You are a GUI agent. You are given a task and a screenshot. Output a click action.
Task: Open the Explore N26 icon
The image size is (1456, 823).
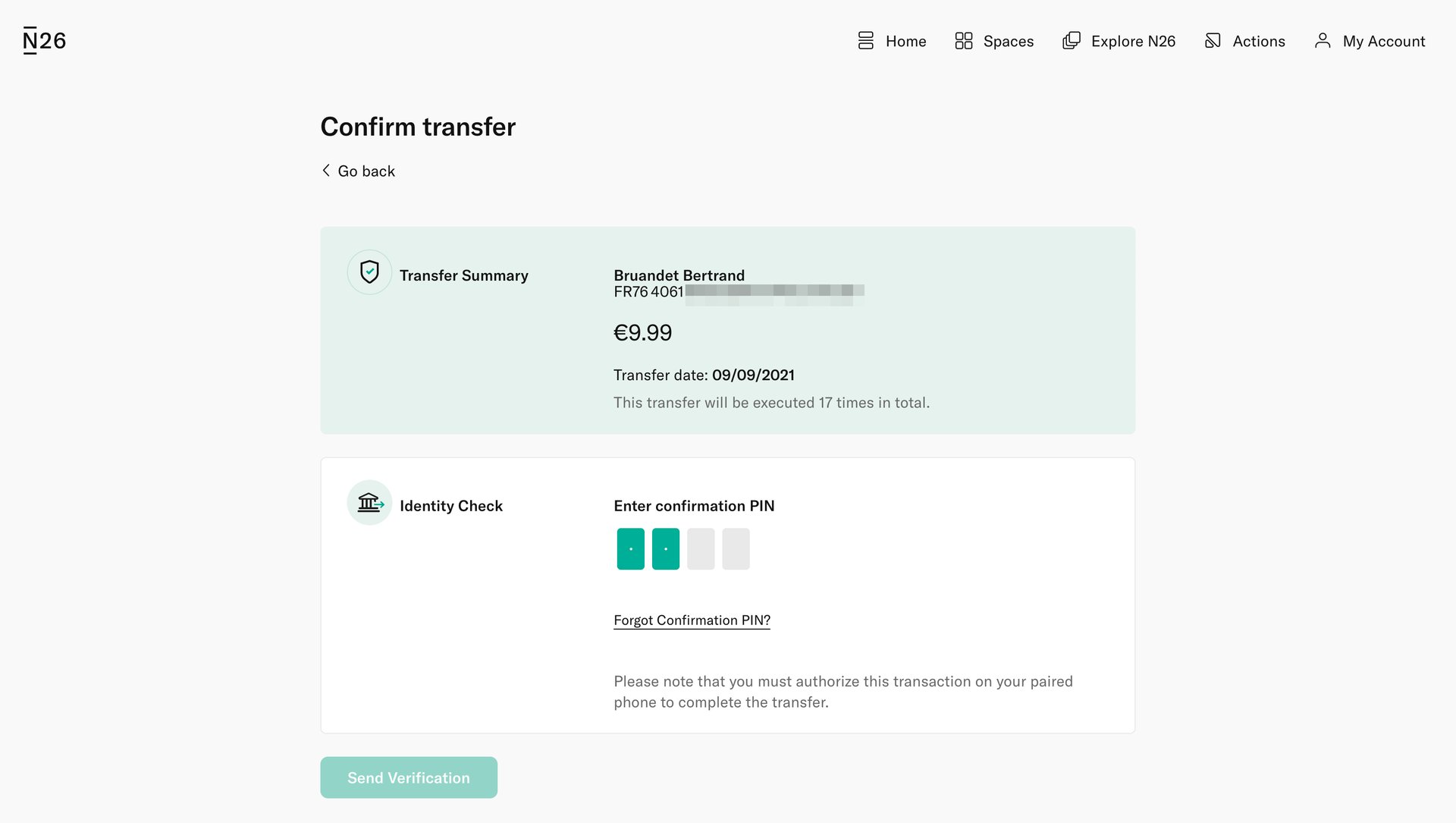click(x=1071, y=41)
